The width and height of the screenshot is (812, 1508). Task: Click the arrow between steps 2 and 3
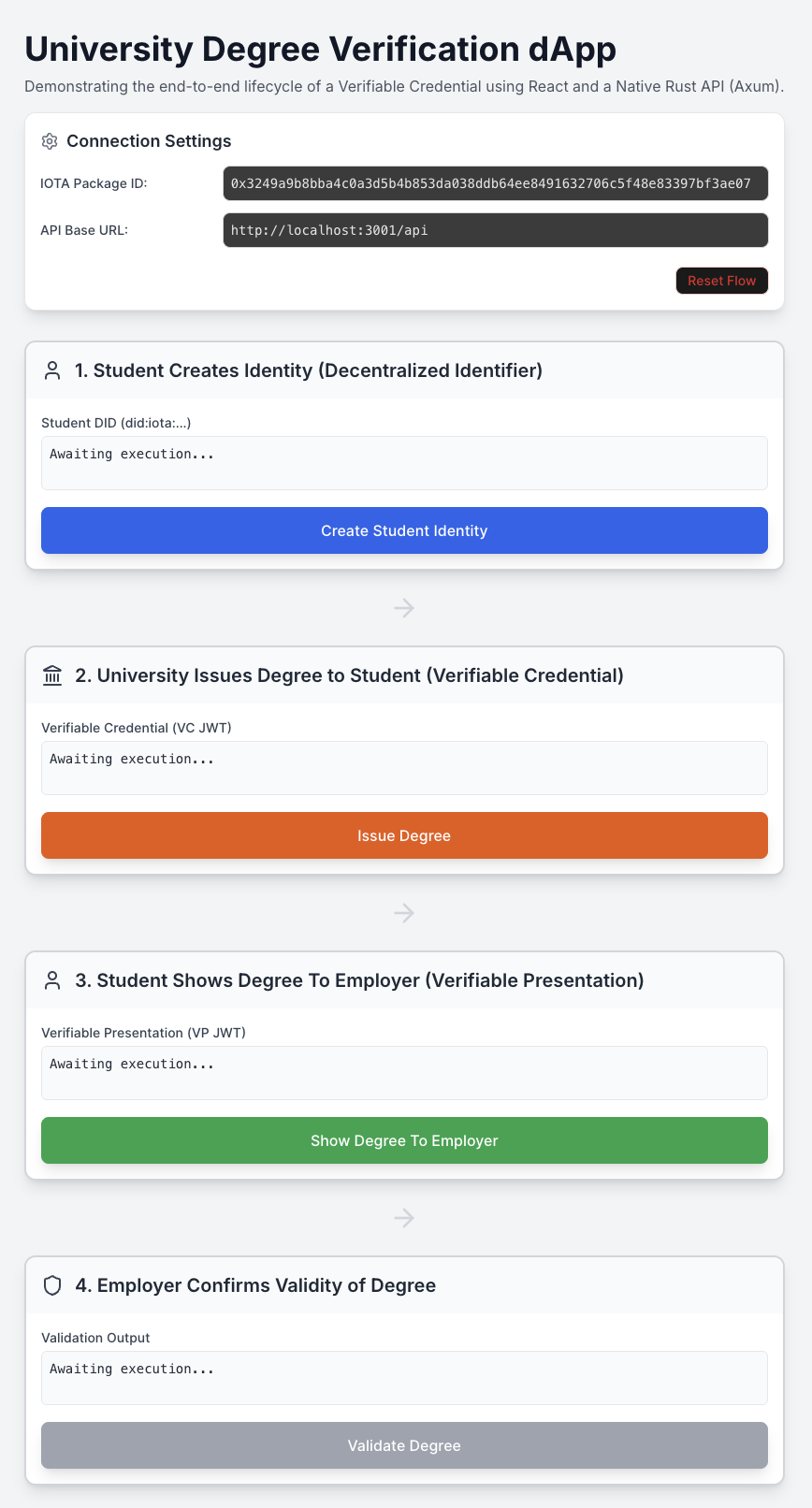pos(404,912)
